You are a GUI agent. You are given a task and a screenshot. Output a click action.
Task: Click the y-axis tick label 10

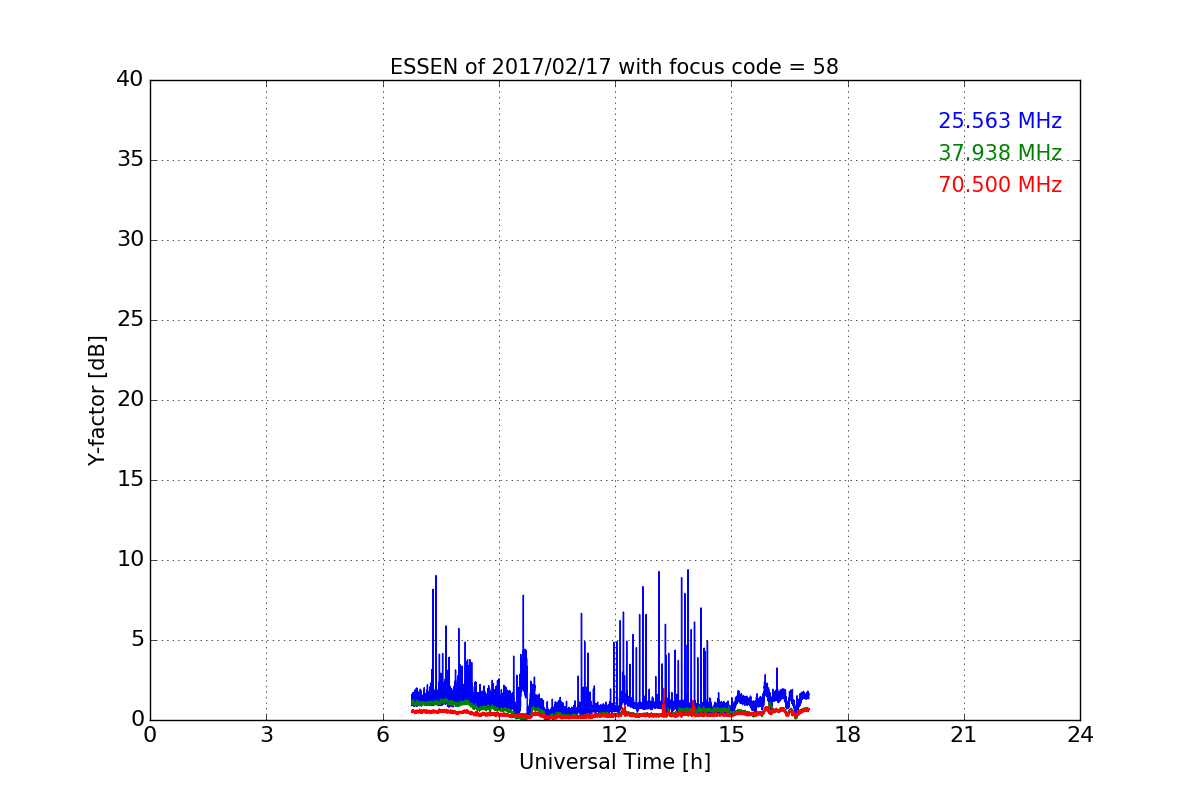(x=130, y=560)
